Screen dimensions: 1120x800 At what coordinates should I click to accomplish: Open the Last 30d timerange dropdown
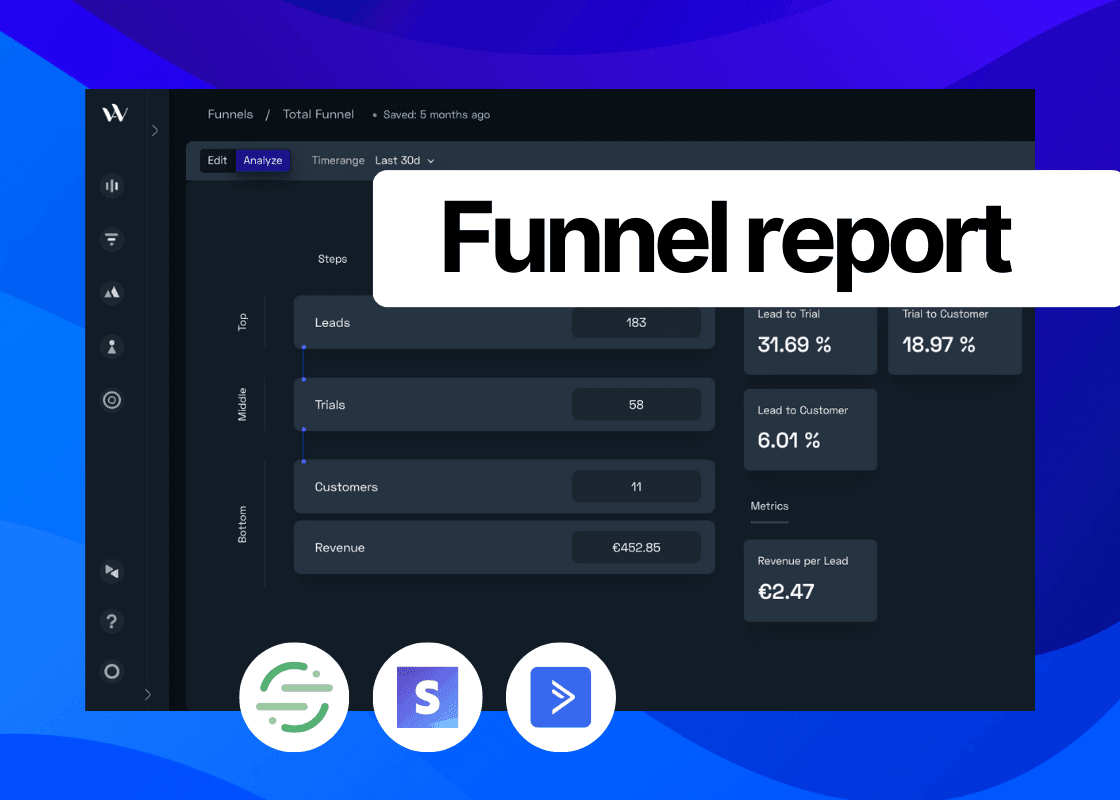coord(404,160)
